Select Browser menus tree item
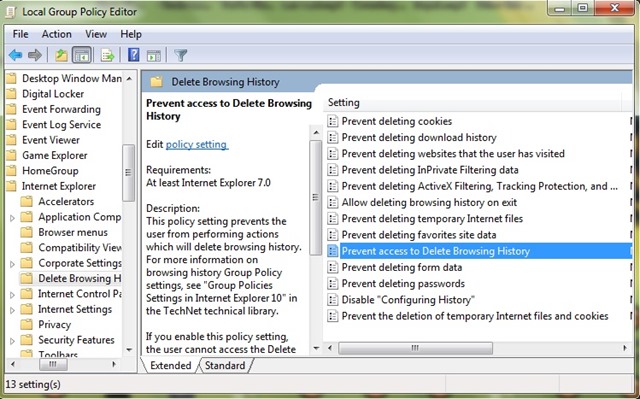The height and width of the screenshot is (399, 640). [x=73, y=232]
